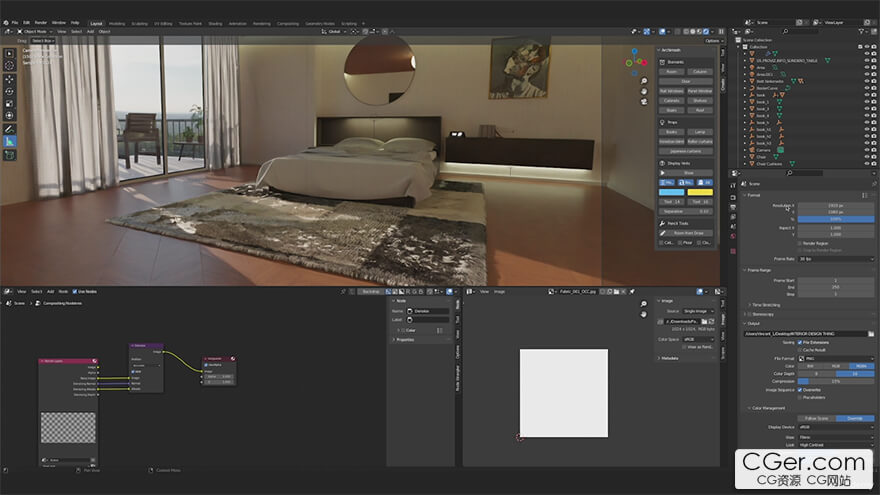
Task: Open the Render properties tab icon
Action: coord(733,198)
